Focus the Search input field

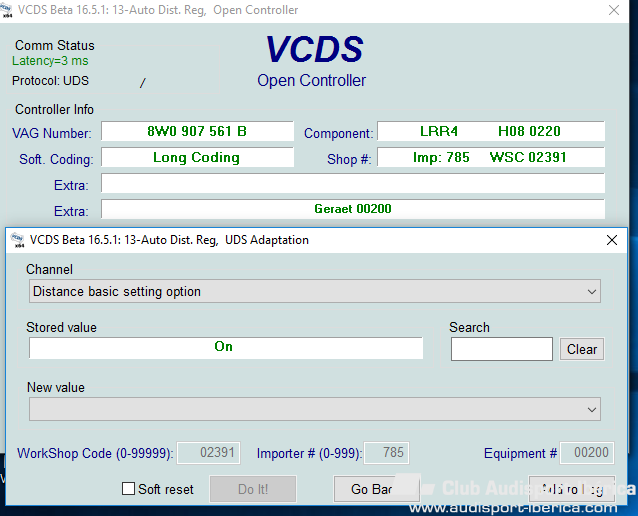coord(502,349)
